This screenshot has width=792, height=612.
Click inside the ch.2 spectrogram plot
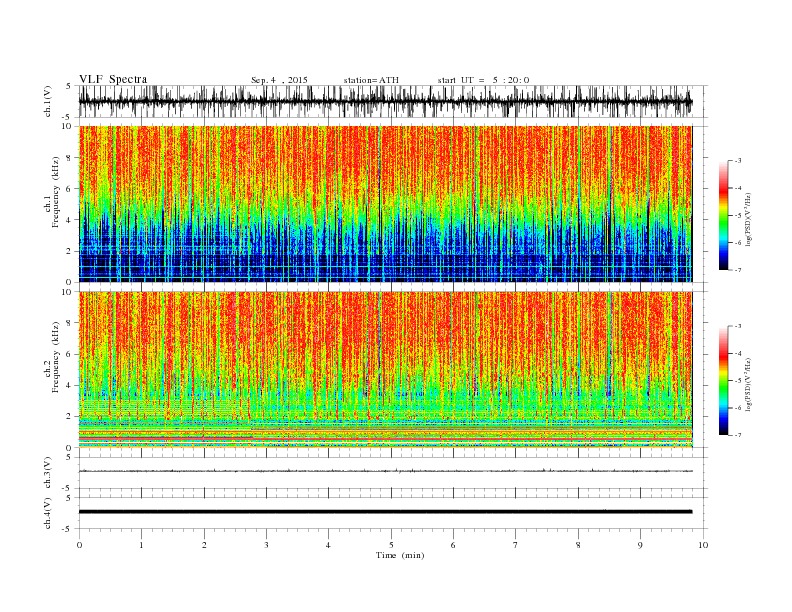385,370
